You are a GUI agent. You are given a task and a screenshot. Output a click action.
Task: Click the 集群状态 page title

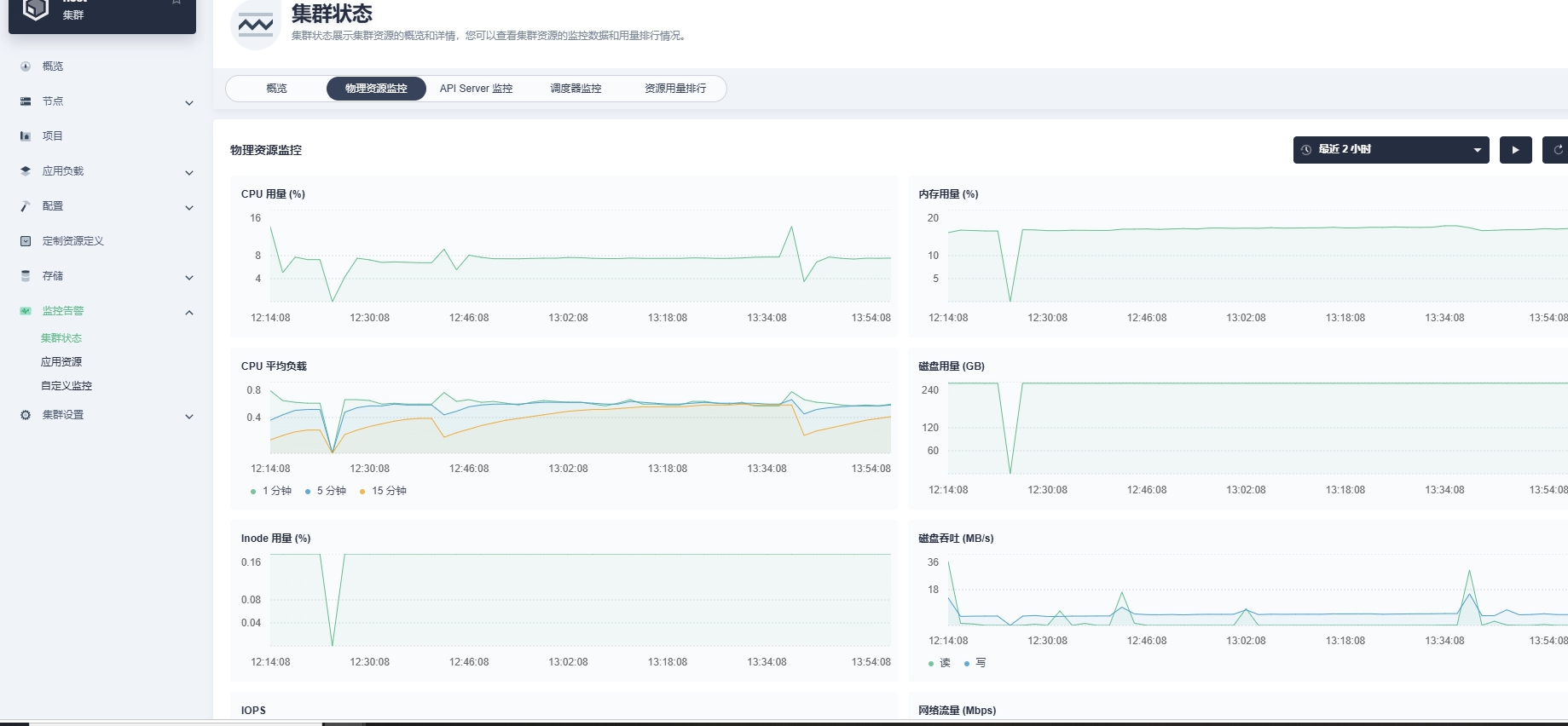point(332,14)
